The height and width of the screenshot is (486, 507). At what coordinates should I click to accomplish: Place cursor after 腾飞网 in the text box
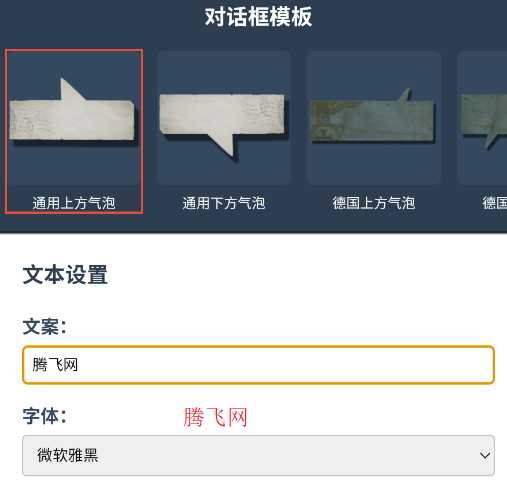(x=79, y=365)
